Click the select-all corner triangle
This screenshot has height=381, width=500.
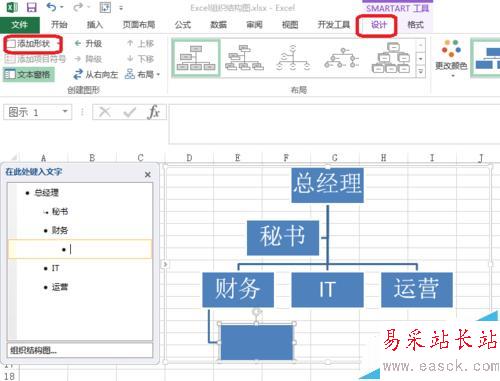click(x=13, y=157)
